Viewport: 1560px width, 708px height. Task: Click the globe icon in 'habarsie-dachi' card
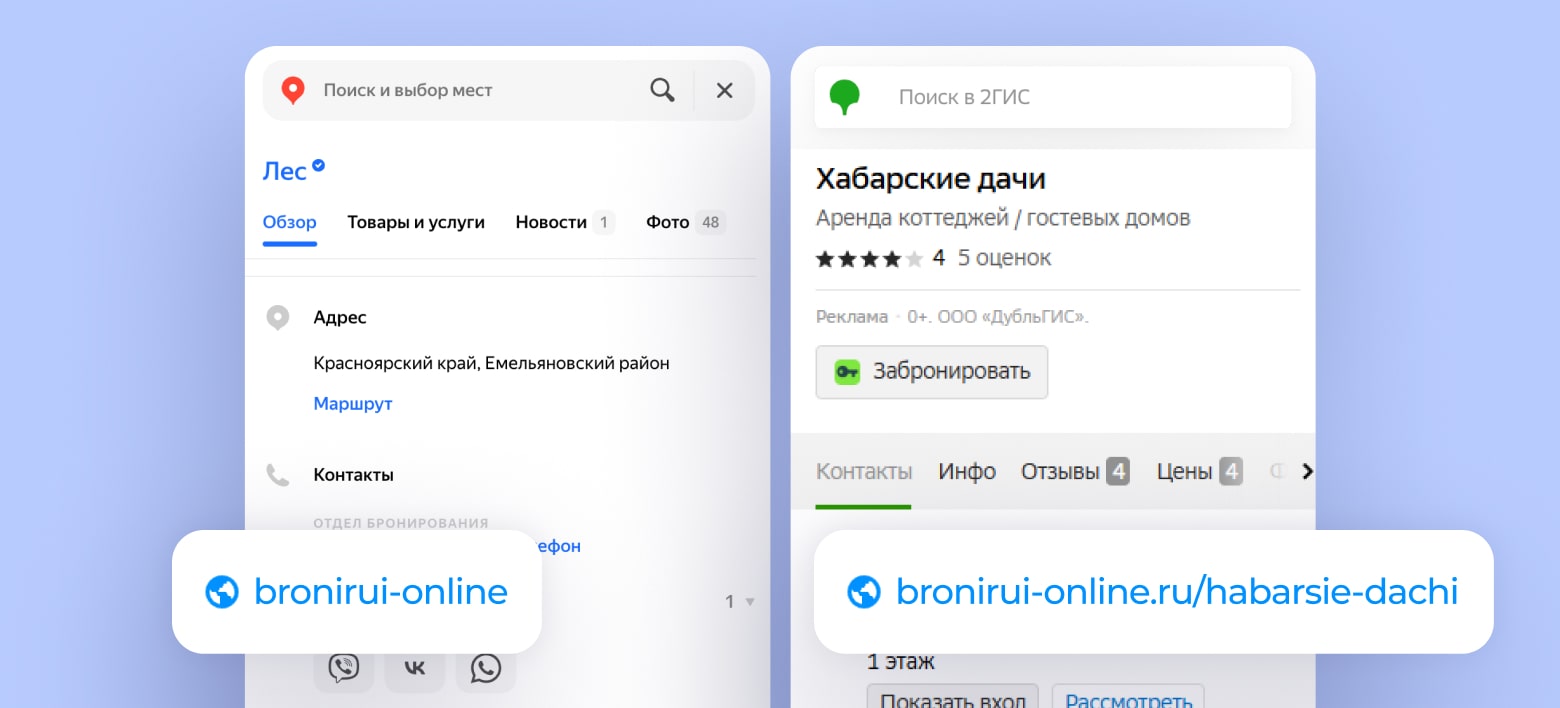[x=863, y=592]
